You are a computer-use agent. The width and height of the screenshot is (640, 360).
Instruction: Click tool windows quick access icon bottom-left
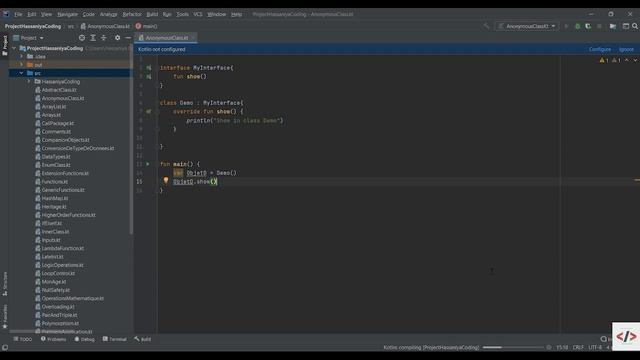[5, 347]
